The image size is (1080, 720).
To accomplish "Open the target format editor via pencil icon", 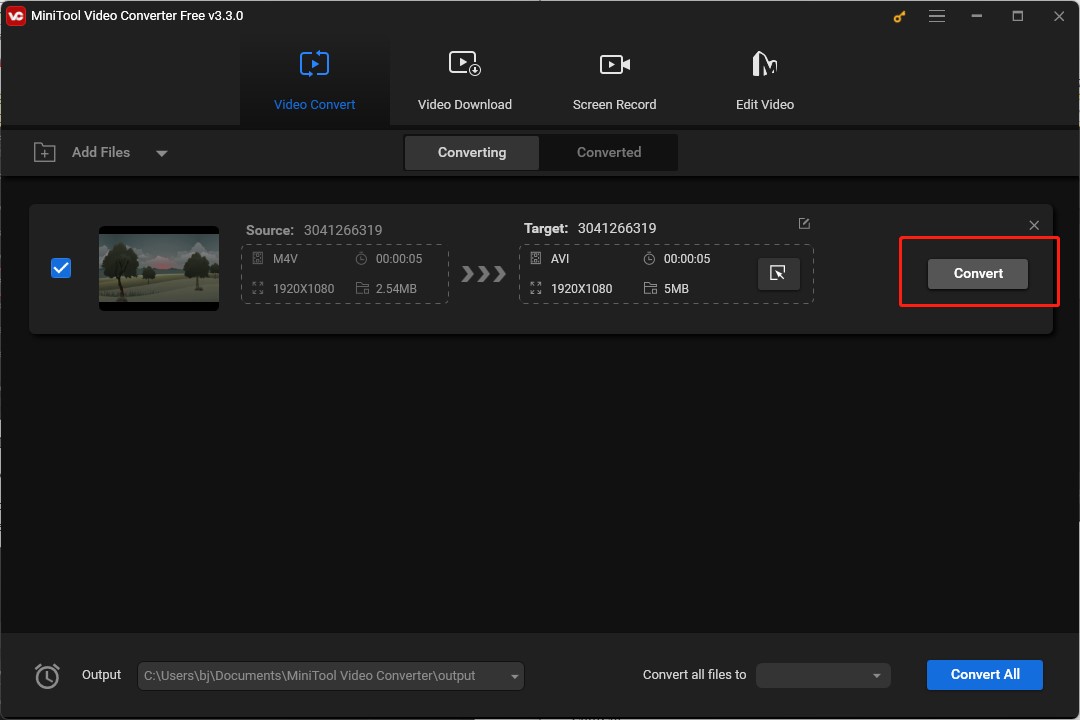I will 804,223.
